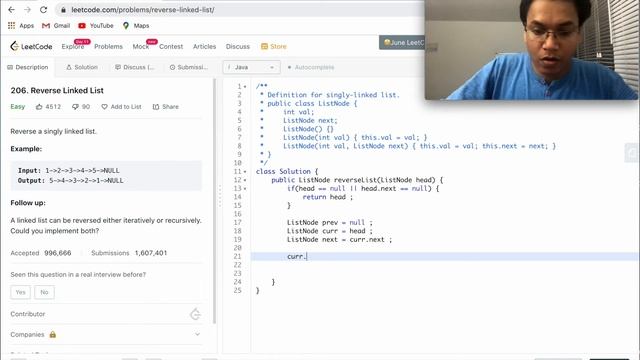Viewport: 640px width, 360px height.
Task: Click the 'ListNode prev = null ;' line
Action: [x=329, y=222]
